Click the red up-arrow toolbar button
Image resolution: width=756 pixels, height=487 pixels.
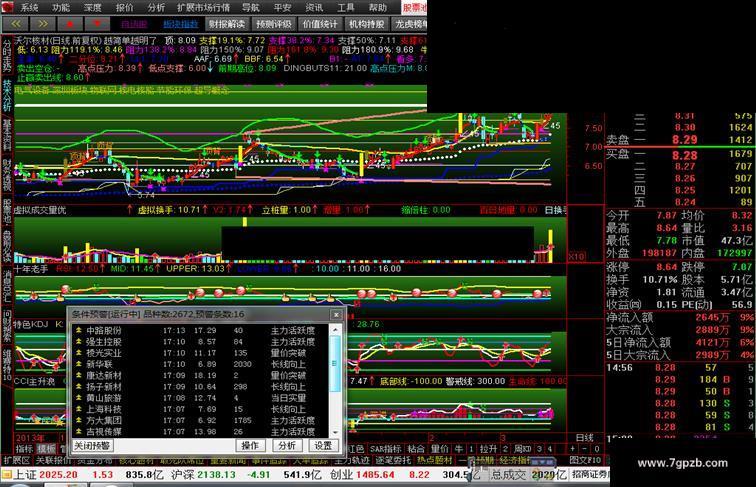[x=69, y=24]
